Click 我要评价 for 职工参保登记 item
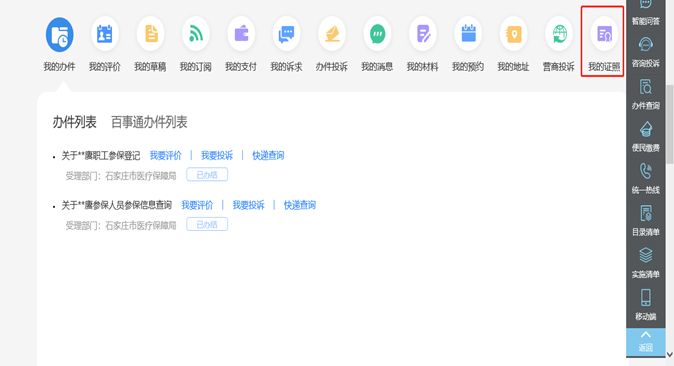This screenshot has height=366, width=674. (165, 156)
